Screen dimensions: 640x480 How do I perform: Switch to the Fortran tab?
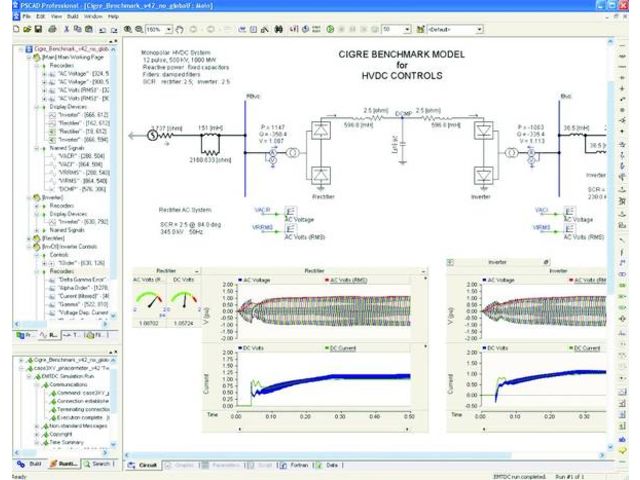(x=297, y=465)
